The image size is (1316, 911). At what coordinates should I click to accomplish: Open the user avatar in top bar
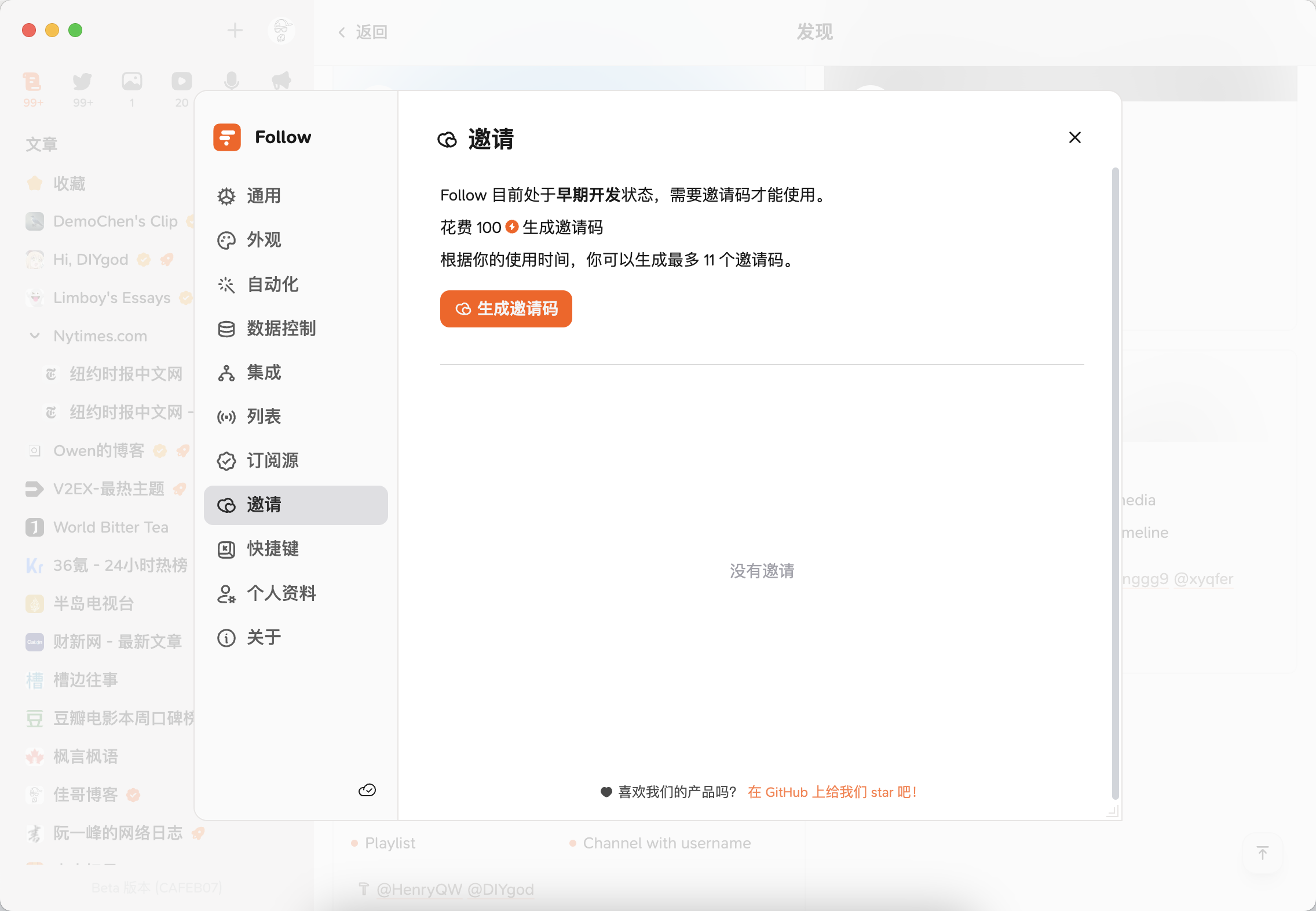click(x=282, y=30)
